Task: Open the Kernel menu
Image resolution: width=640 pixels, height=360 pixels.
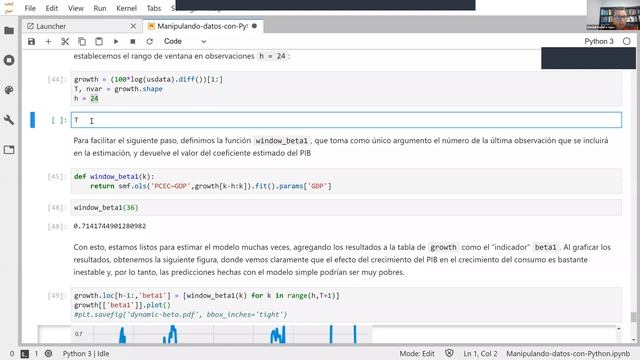Action: tap(126, 8)
